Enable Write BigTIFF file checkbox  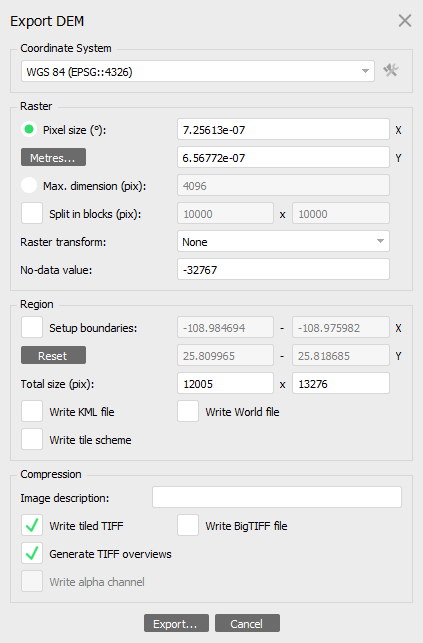click(188, 525)
